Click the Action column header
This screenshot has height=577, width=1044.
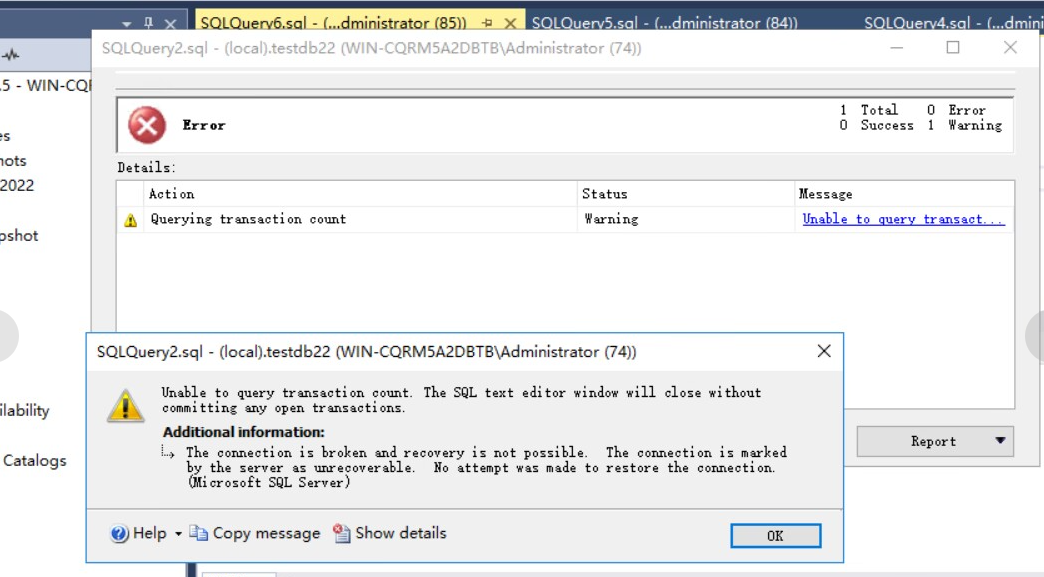tap(360, 194)
